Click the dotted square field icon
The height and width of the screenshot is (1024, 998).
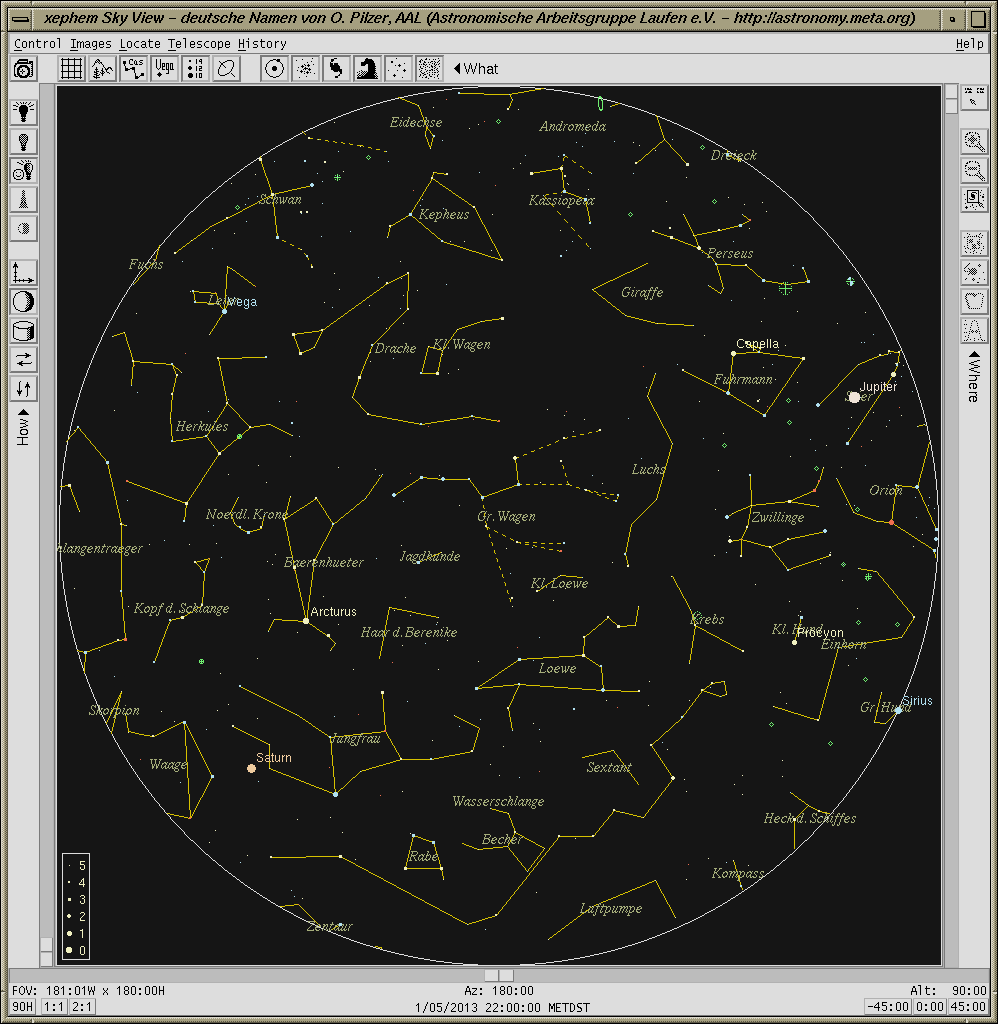(974, 244)
